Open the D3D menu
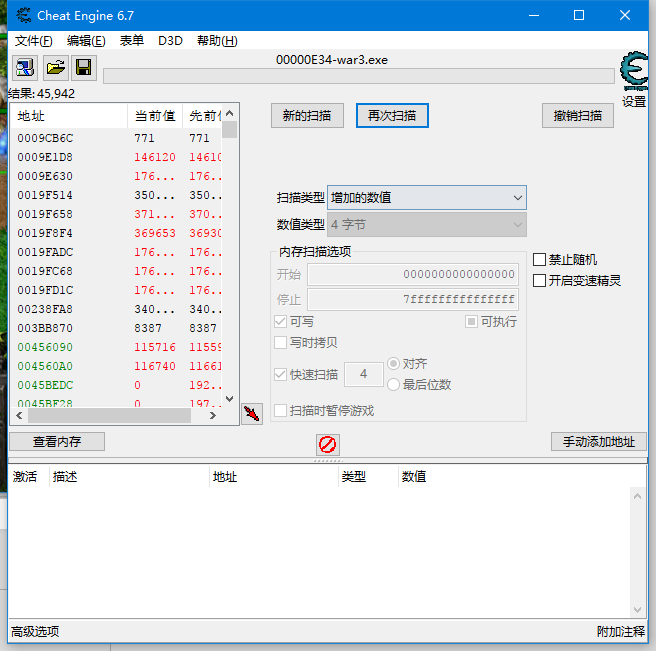Screen dimensions: 656x651 click(x=170, y=41)
